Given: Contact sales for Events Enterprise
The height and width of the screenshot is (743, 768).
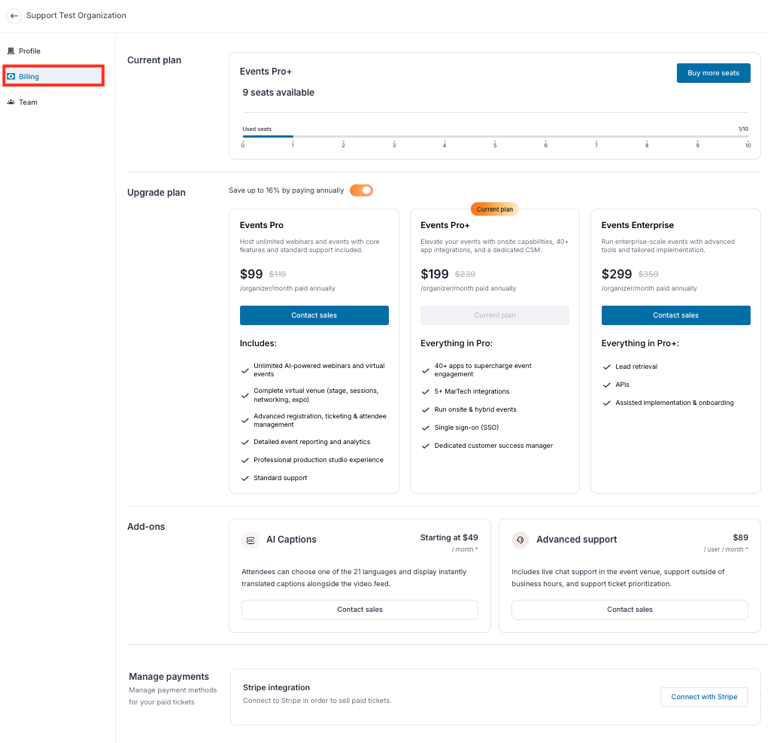Looking at the screenshot, I should pos(675,315).
